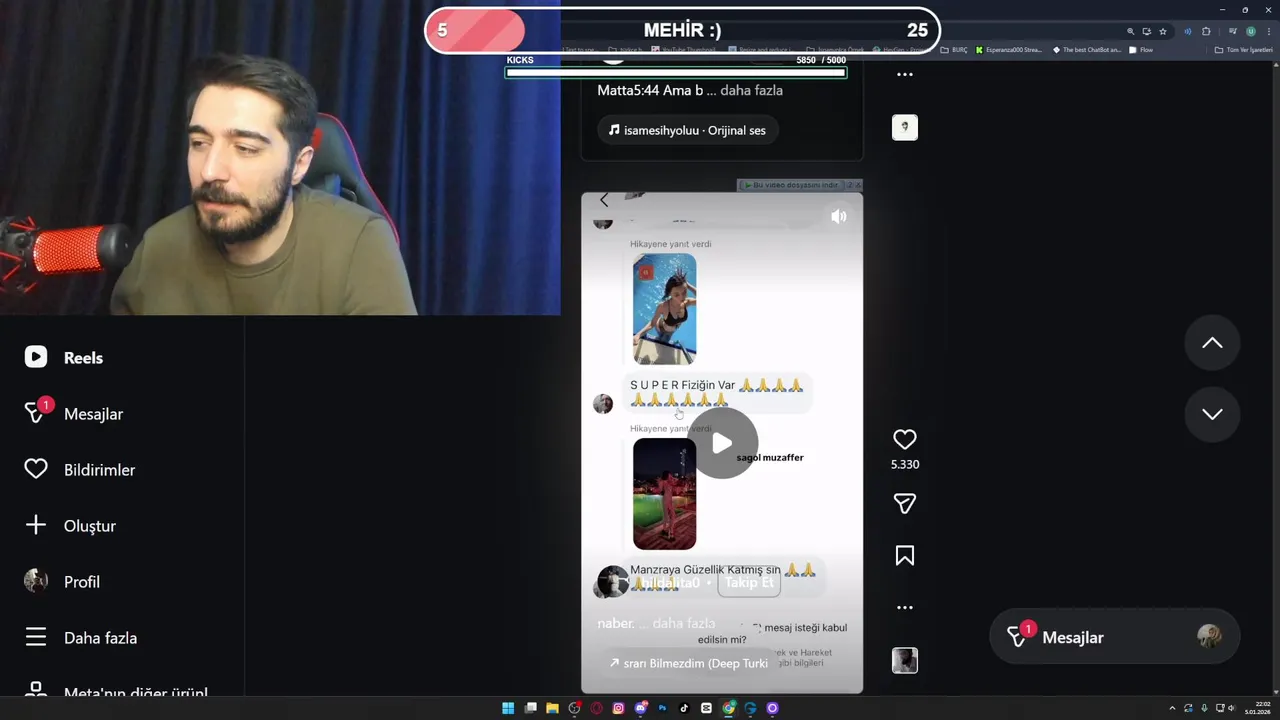Click the heart icon beside Bildirimler
Image resolution: width=1280 pixels, height=720 pixels.
pos(36,469)
